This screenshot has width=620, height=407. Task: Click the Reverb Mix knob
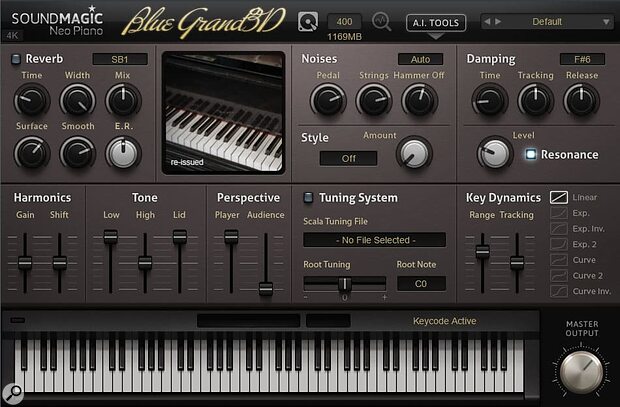tap(123, 100)
